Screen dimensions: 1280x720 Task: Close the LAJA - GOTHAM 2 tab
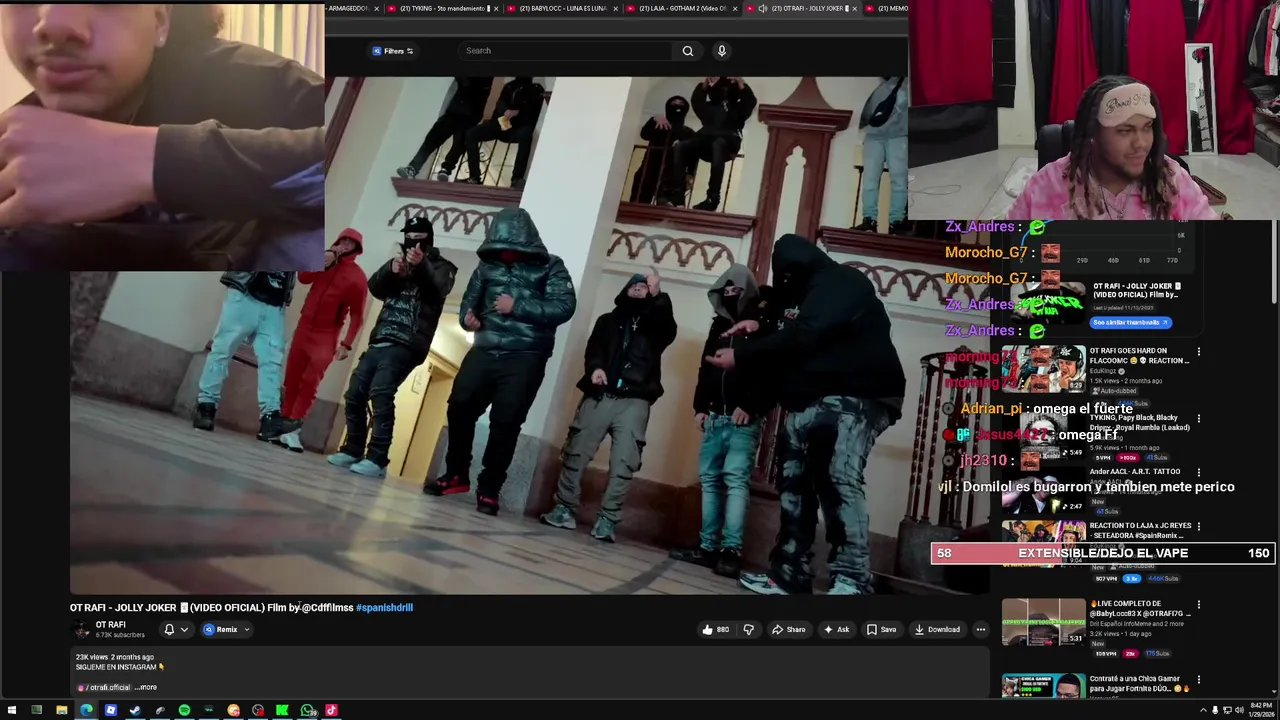pyautogui.click(x=736, y=8)
